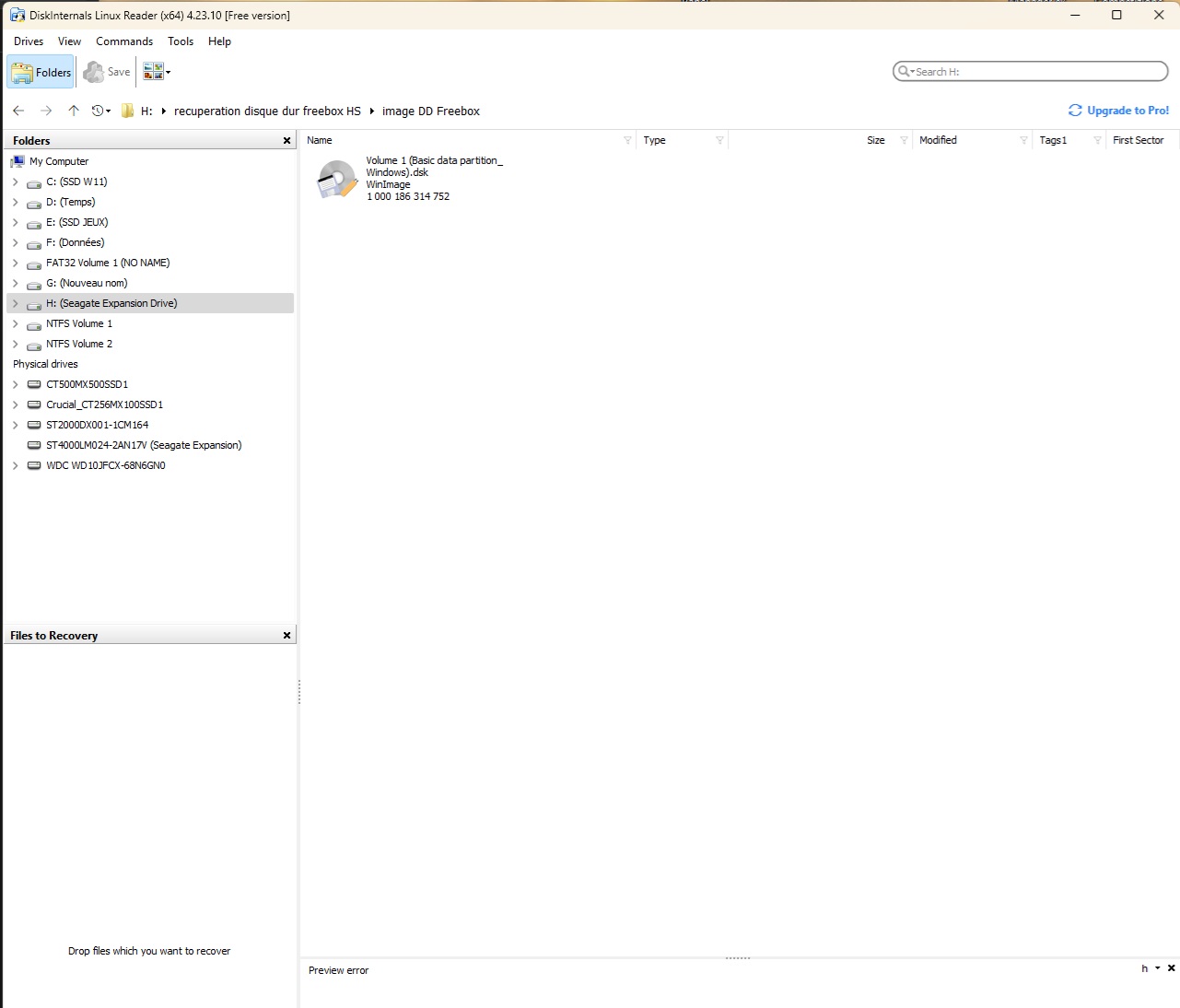Select the Volume 1 .dsk disk image icon
This screenshot has height=1008, width=1180.
(x=336, y=179)
